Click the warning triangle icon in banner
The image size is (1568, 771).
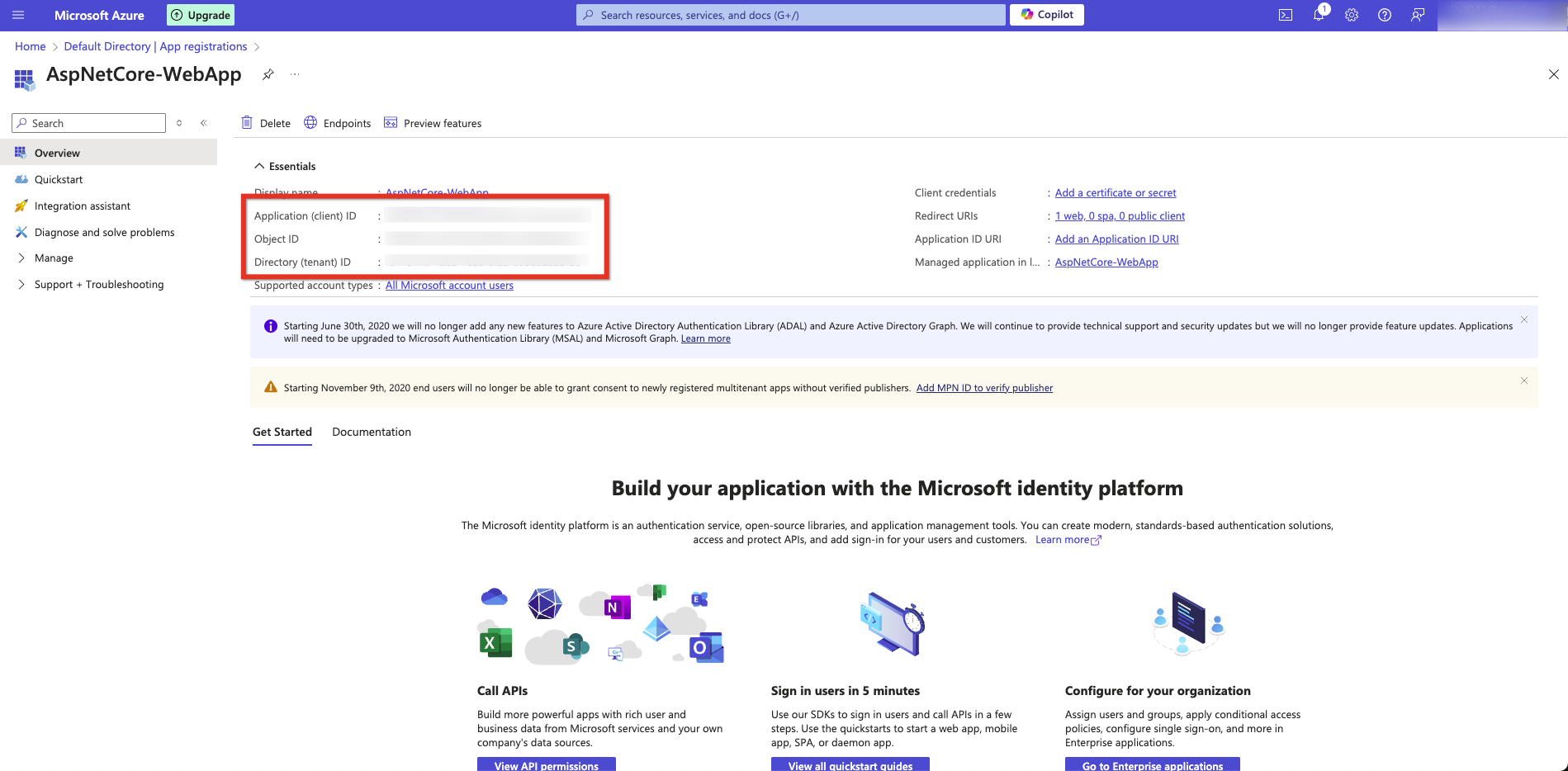click(270, 387)
